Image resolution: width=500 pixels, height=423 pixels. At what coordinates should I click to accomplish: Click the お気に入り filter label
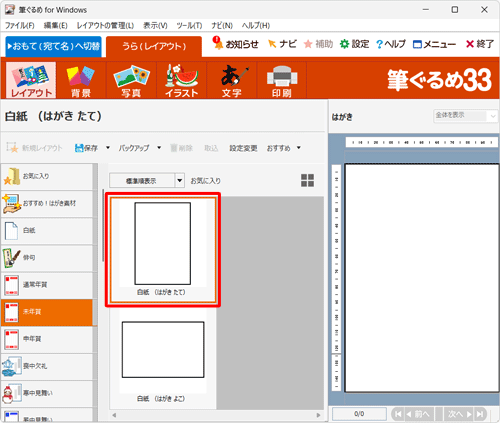[x=206, y=181]
